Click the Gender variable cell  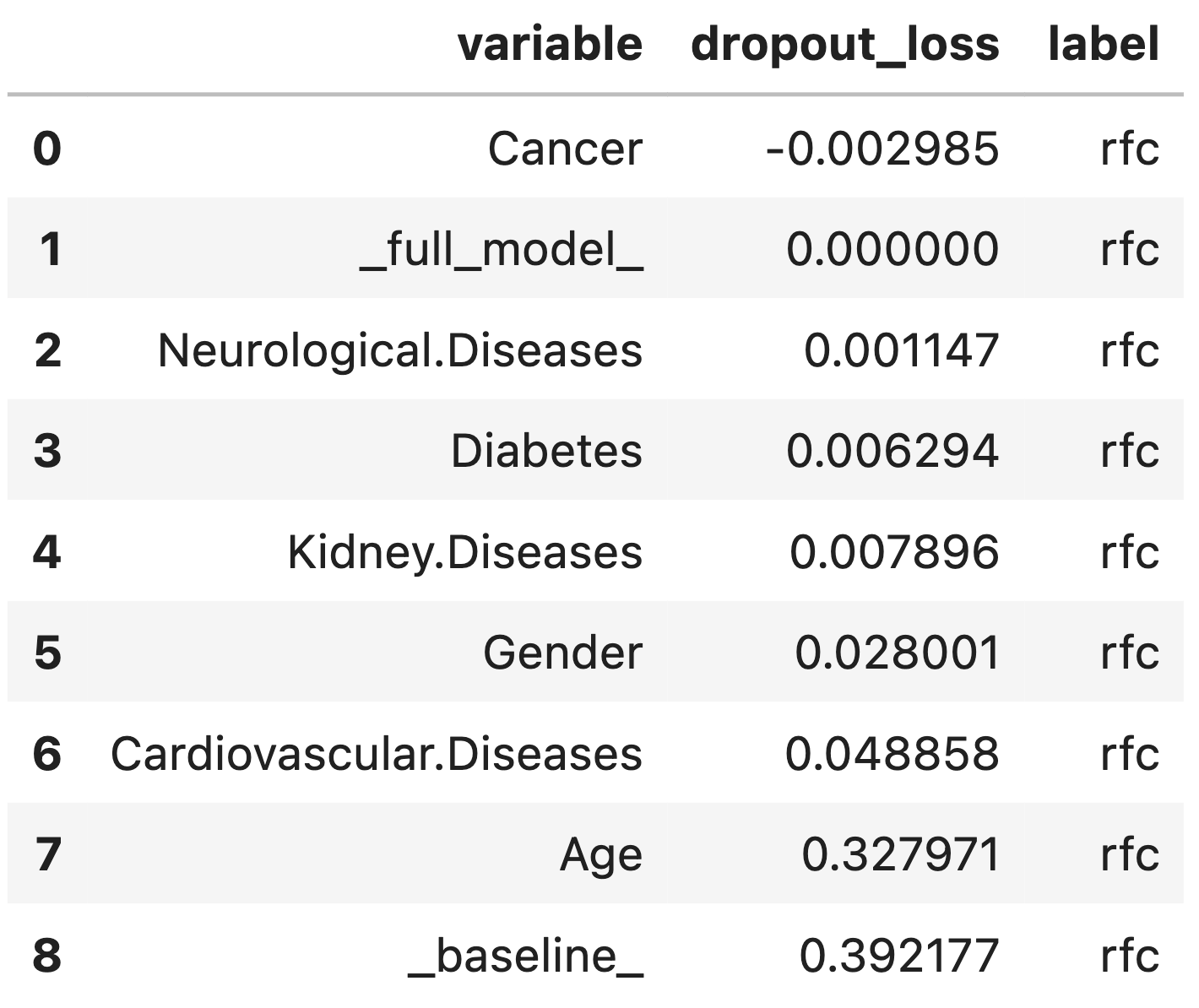pos(562,653)
